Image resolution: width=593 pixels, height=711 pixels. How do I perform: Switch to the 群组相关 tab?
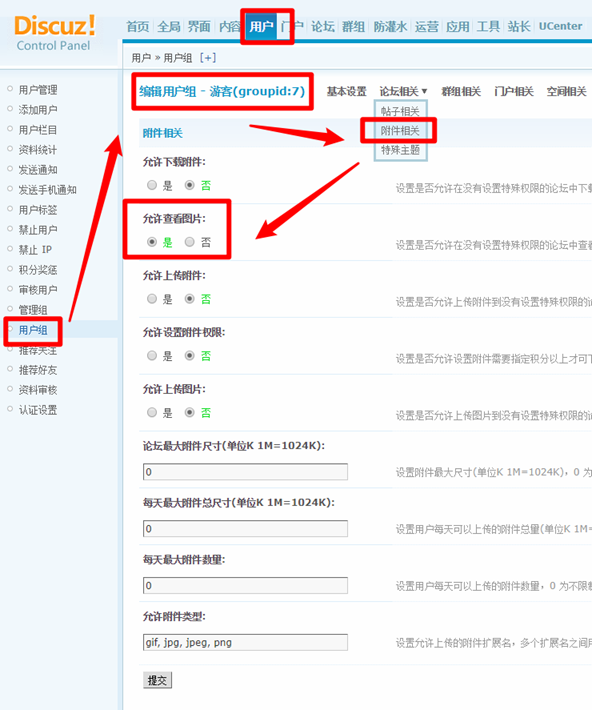coord(461,92)
